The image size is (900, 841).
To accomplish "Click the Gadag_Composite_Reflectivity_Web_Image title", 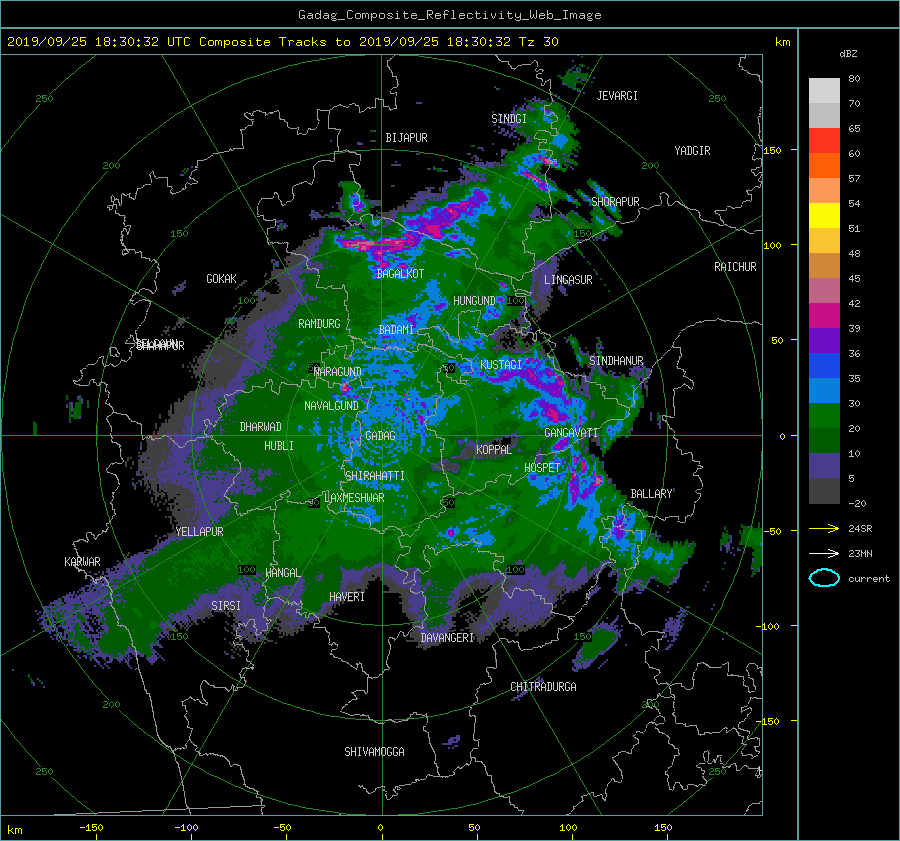I will click(x=449, y=15).
